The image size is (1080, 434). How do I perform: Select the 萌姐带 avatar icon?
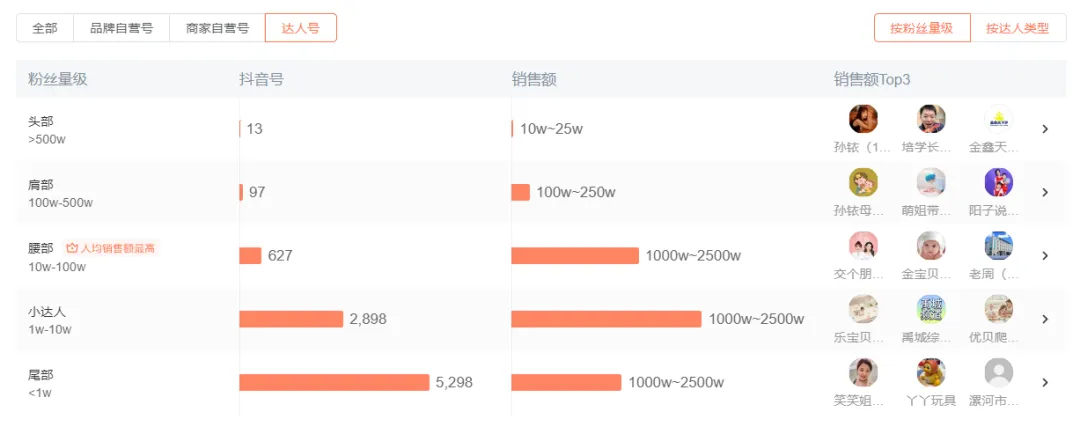click(931, 182)
